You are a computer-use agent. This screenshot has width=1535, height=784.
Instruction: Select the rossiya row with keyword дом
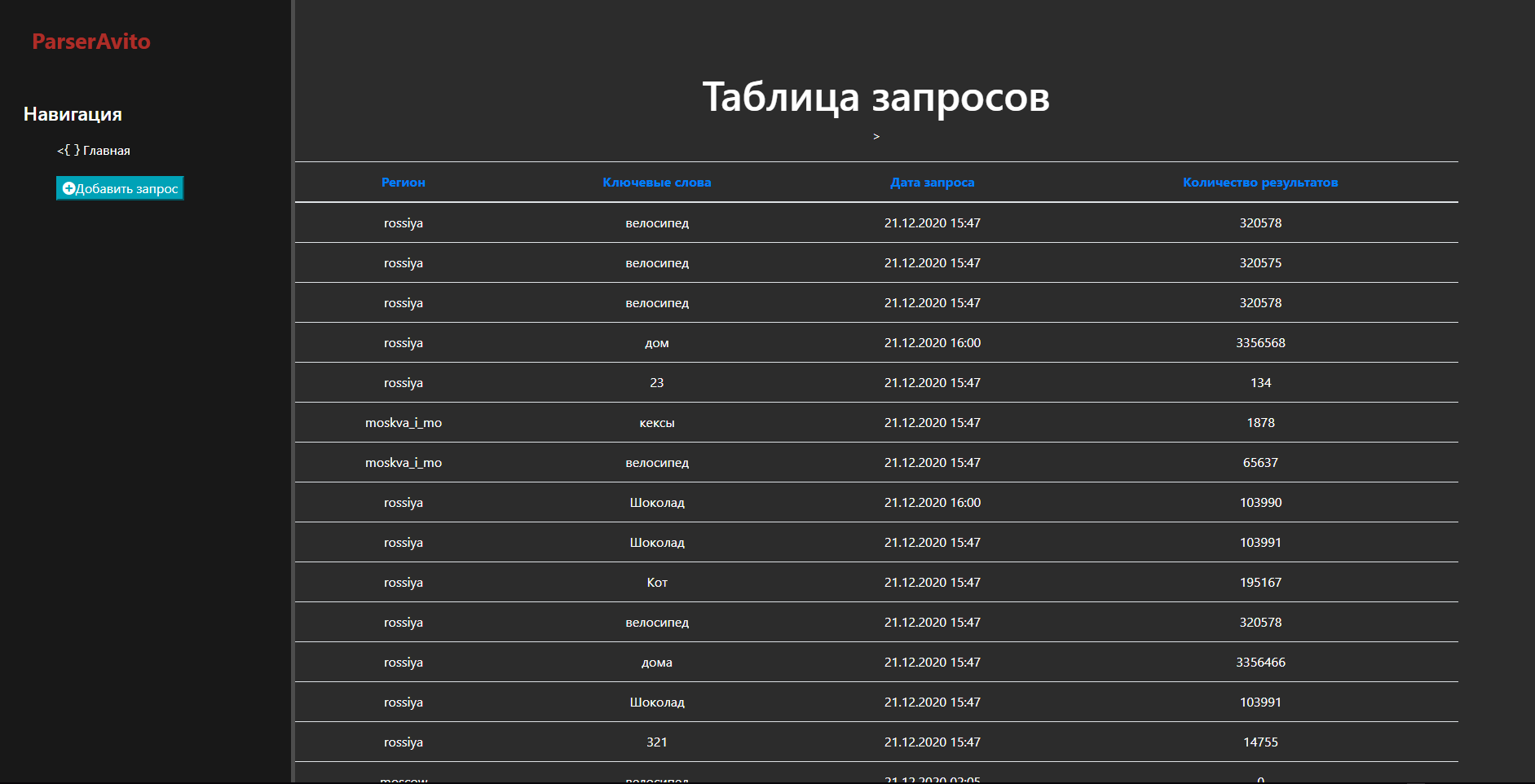coord(657,342)
